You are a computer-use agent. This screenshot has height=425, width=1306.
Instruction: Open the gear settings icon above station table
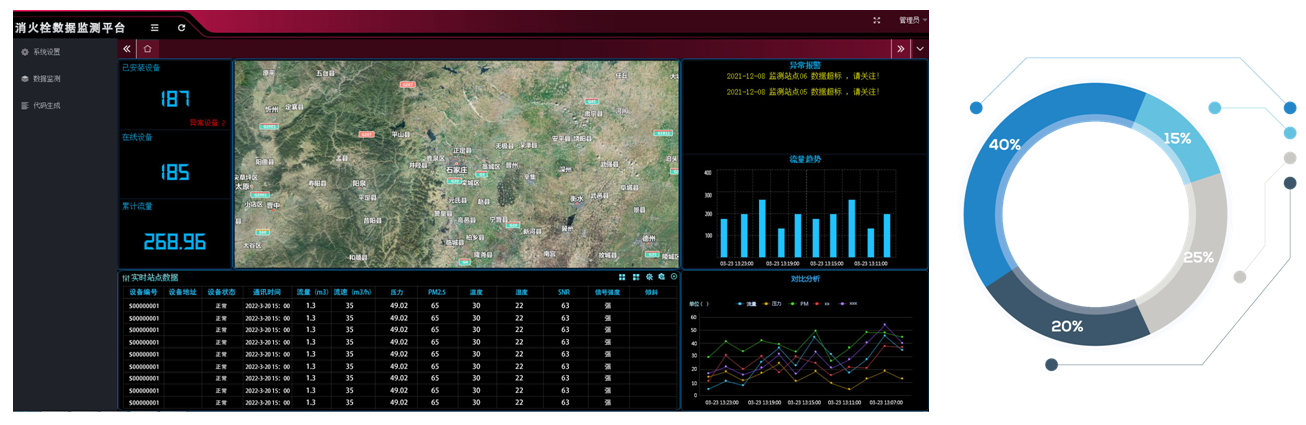649,277
